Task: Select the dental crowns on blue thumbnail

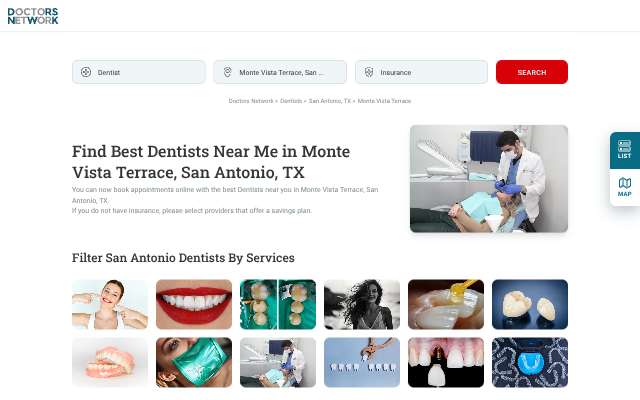Action: coord(530,304)
